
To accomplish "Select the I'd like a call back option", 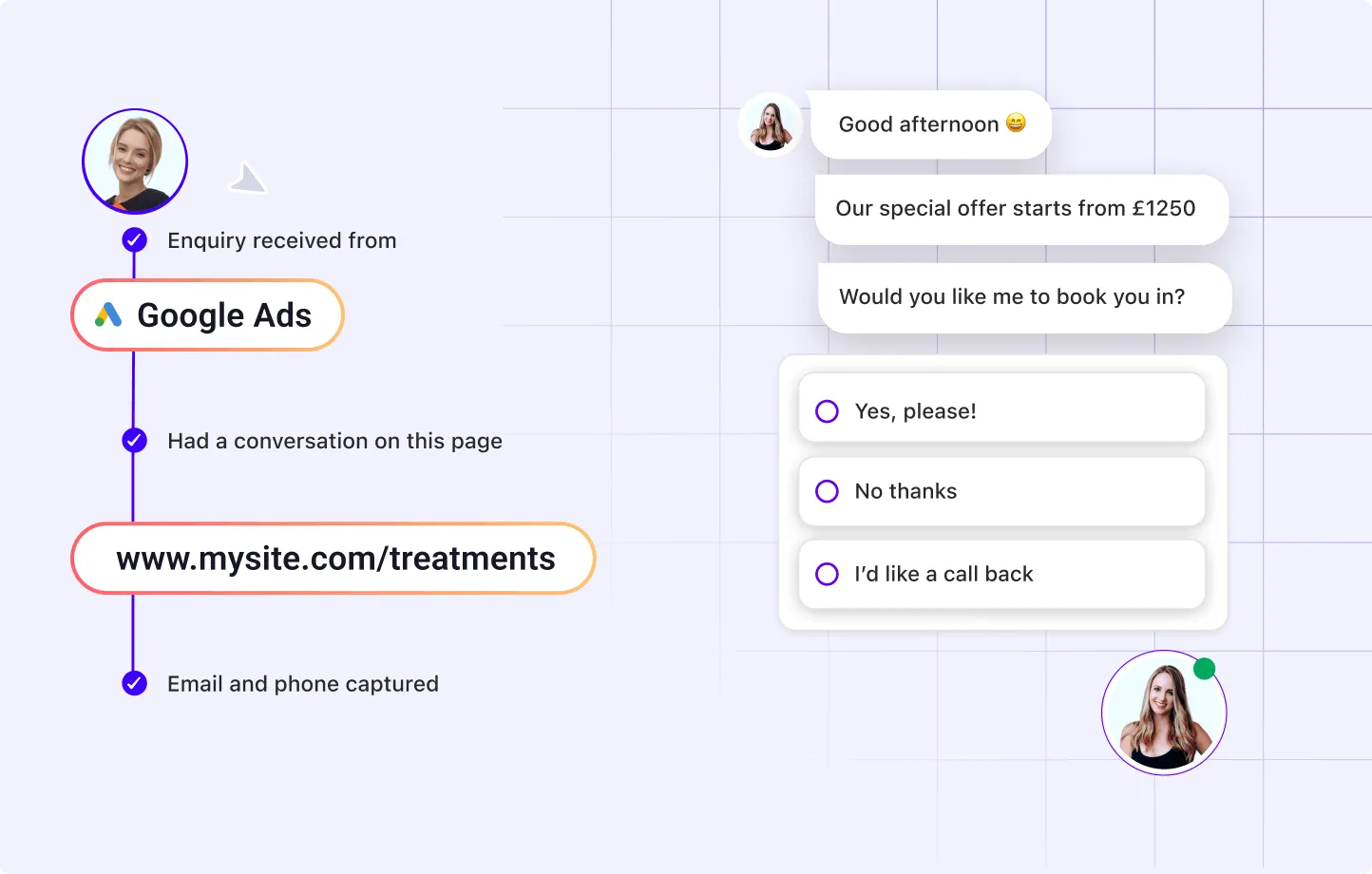I will (827, 574).
